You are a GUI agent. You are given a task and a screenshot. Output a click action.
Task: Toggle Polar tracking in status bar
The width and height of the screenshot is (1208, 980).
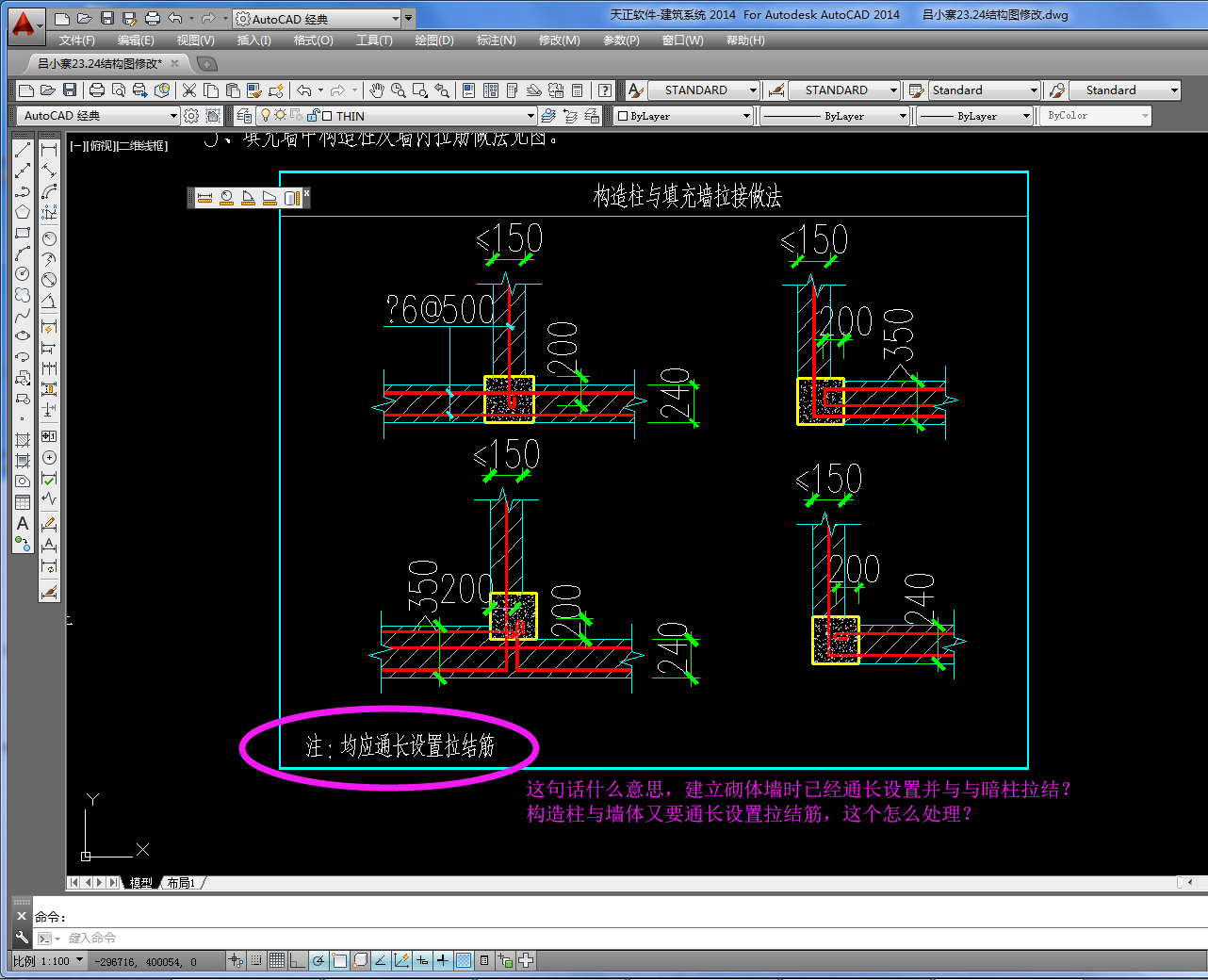pos(318,961)
